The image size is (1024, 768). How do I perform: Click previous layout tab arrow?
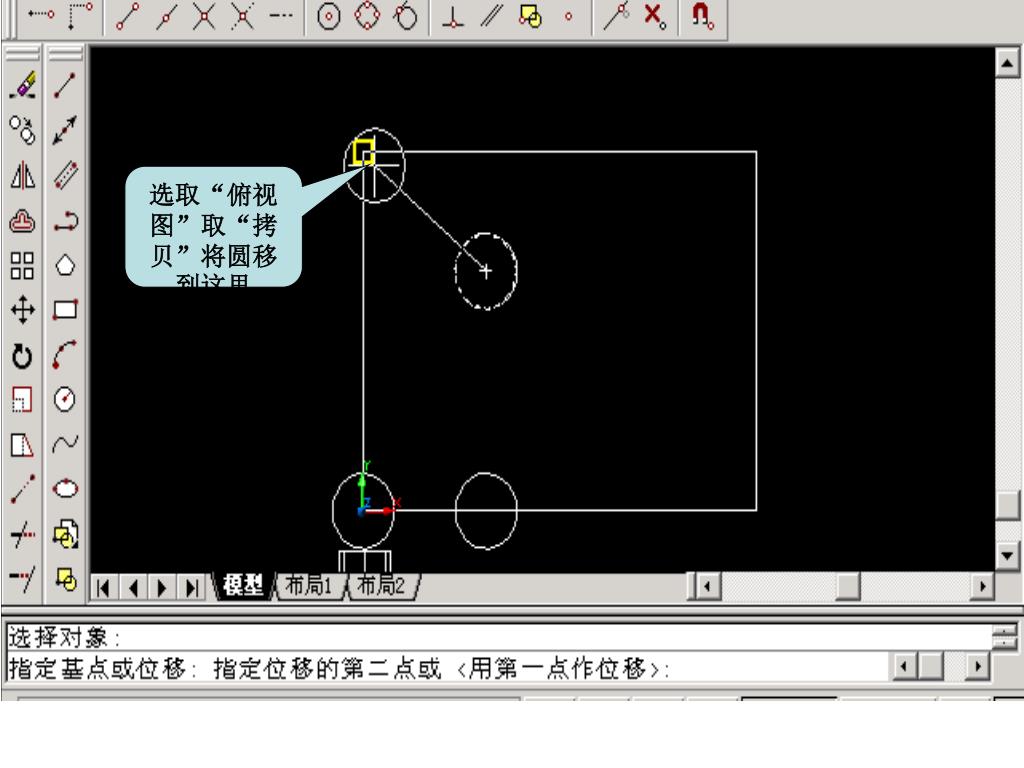pos(133,588)
